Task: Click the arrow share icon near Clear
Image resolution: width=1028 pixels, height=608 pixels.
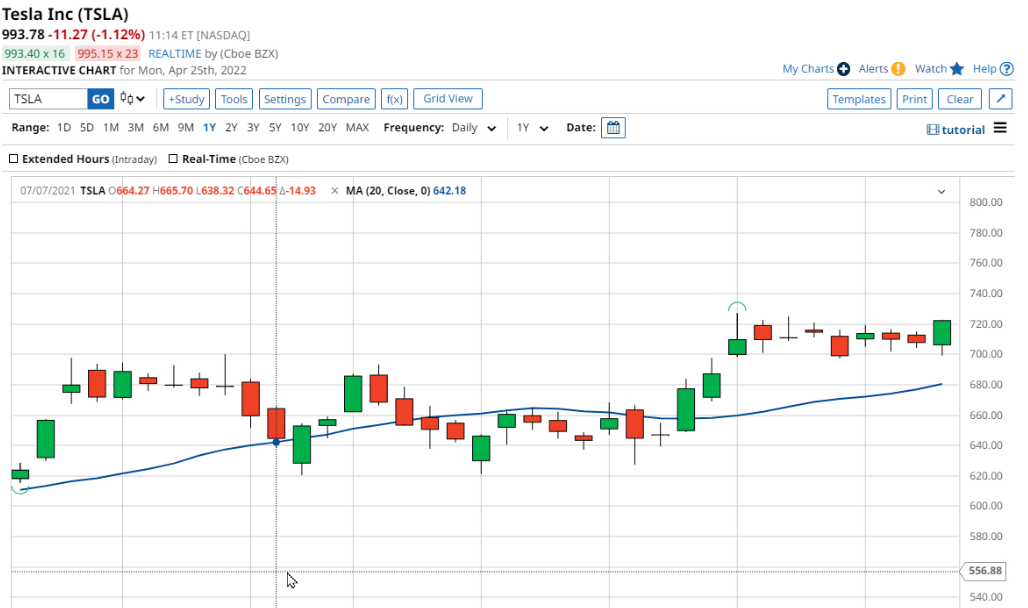Action: click(x=1002, y=99)
